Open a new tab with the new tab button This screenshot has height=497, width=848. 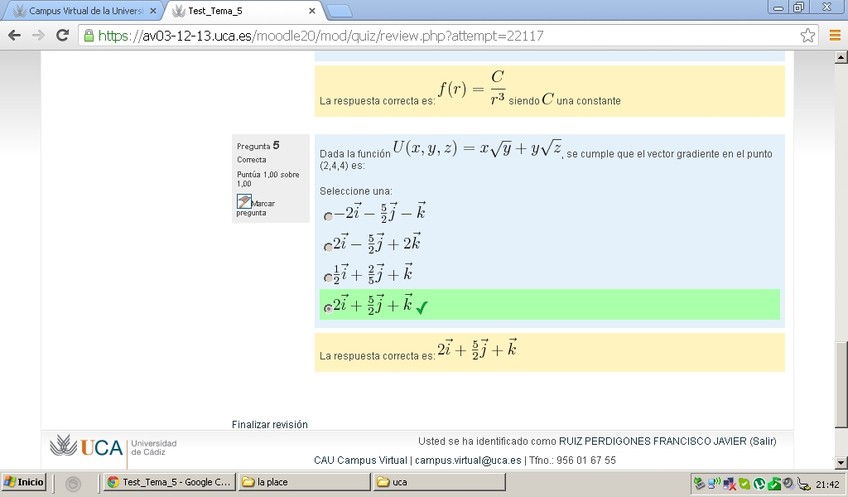click(340, 11)
